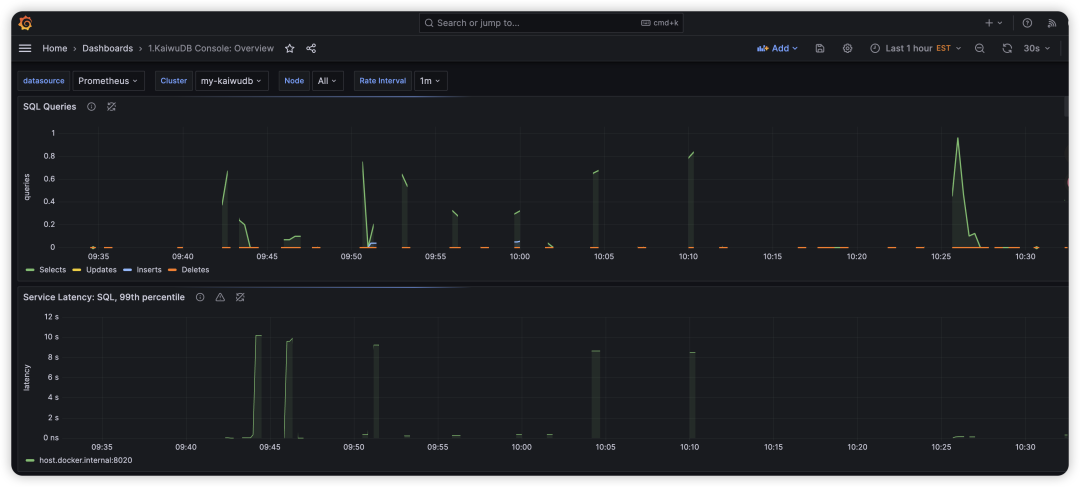Open the hamburger navigation menu
Viewport: 1080px width, 487px height.
pos(25,48)
